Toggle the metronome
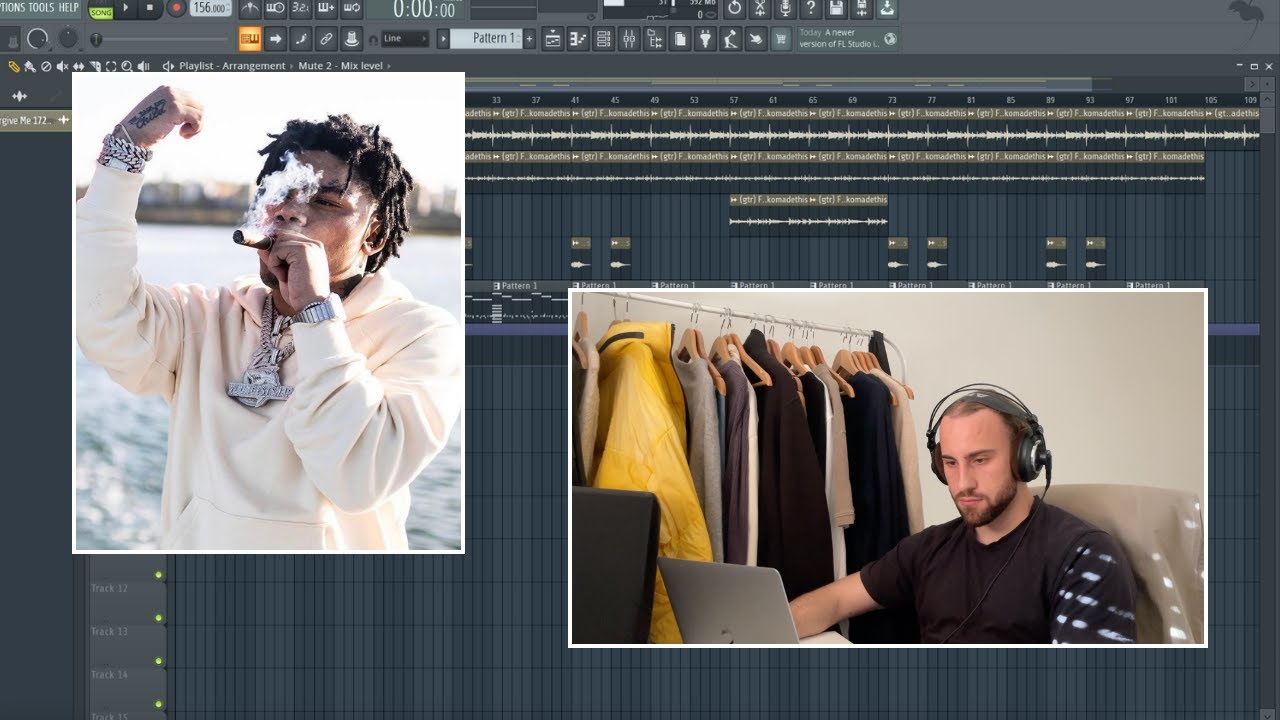This screenshot has height=720, width=1280. coord(250,10)
